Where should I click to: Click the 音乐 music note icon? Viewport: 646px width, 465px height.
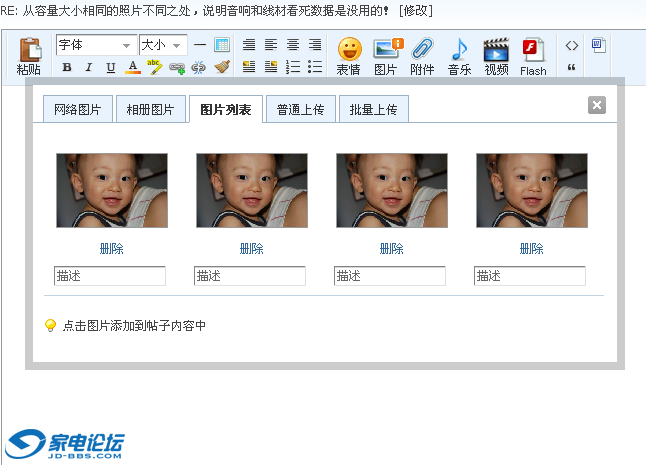click(x=459, y=56)
